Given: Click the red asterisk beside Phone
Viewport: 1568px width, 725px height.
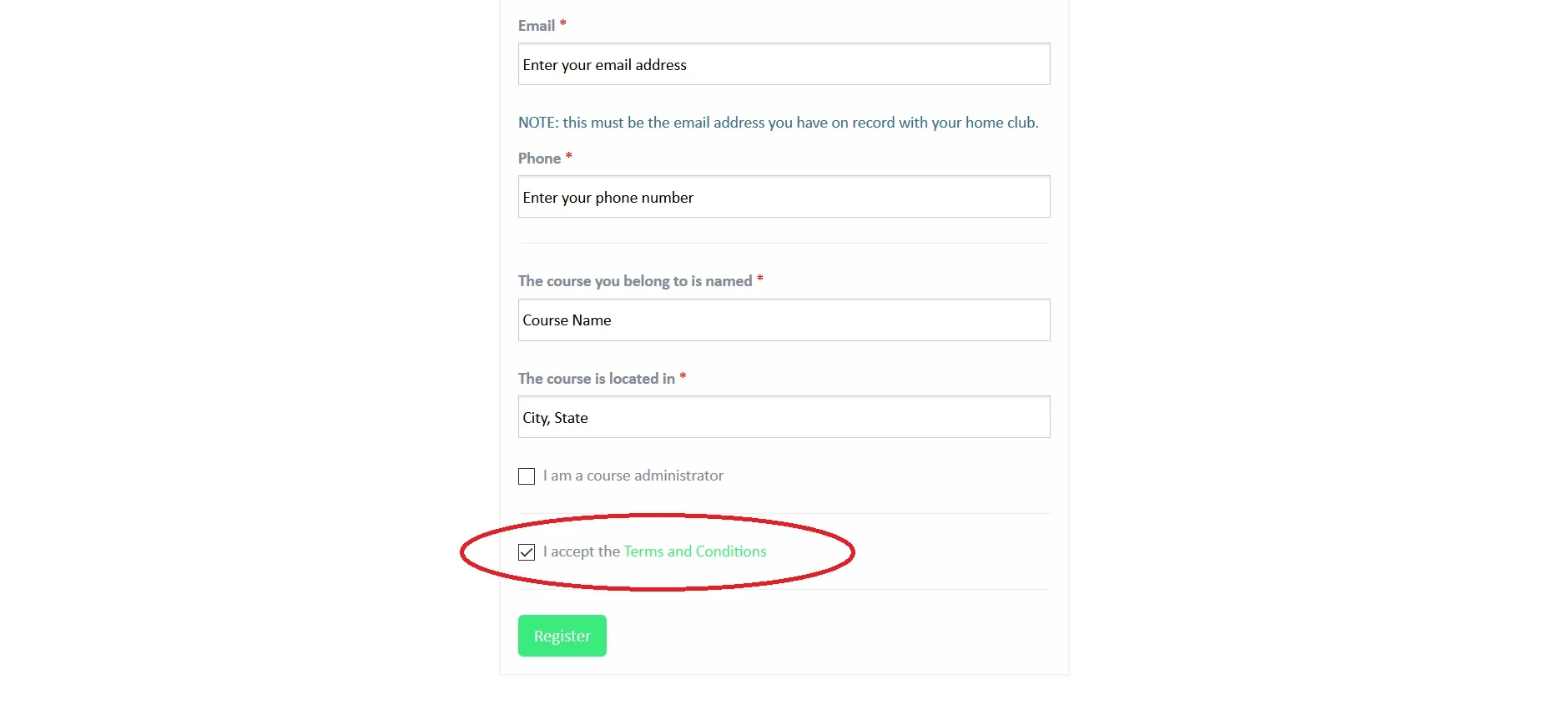Looking at the screenshot, I should coord(569,156).
